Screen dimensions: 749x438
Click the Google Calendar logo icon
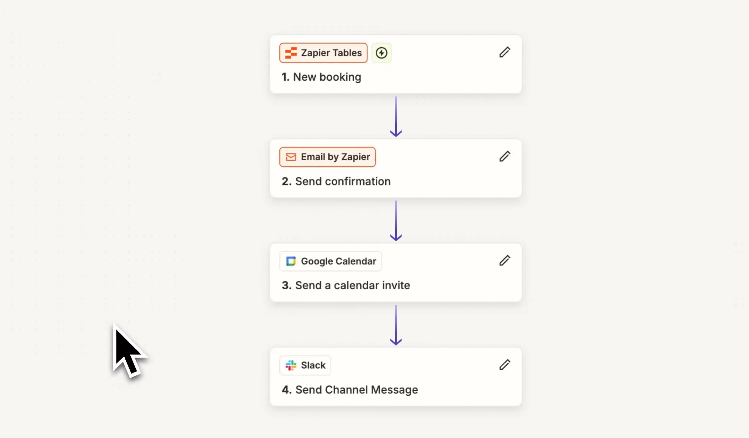[x=291, y=261]
